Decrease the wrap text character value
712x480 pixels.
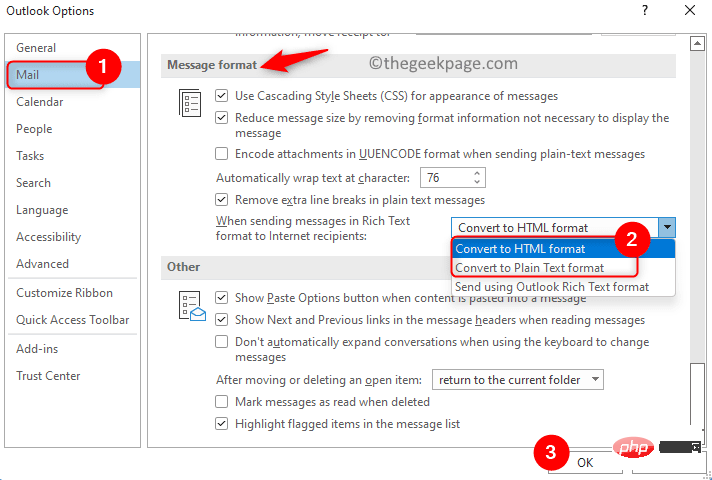pyautogui.click(x=477, y=182)
